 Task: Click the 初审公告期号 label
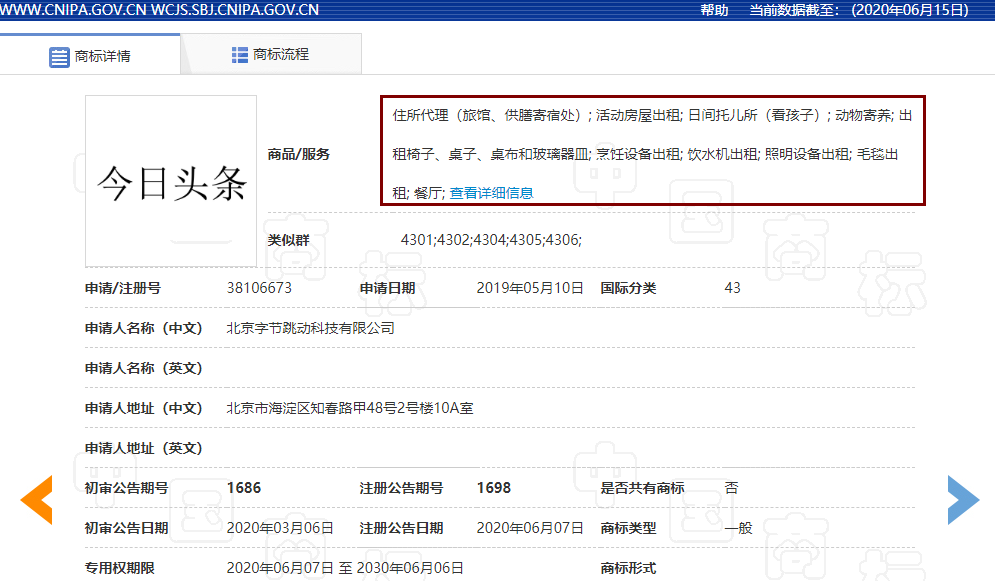click(126, 488)
